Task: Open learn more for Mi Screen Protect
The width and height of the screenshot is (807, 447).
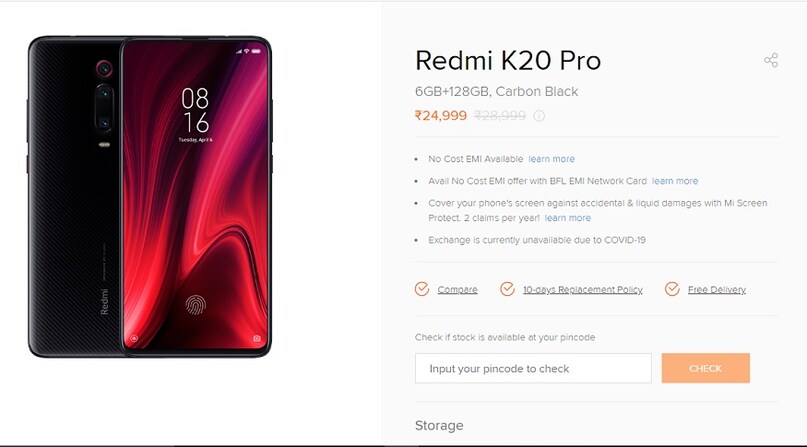Action: point(568,218)
